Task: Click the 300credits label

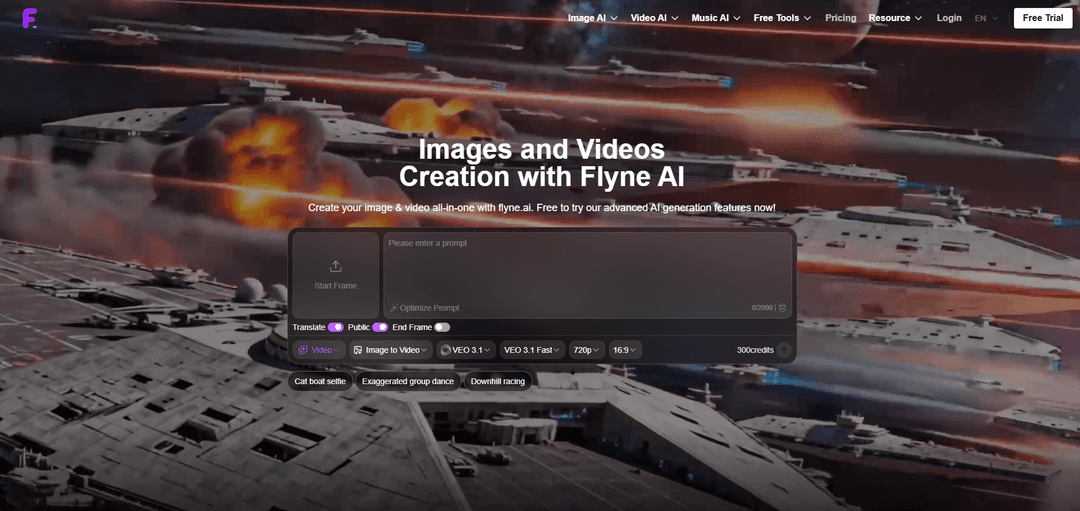Action: [x=755, y=350]
